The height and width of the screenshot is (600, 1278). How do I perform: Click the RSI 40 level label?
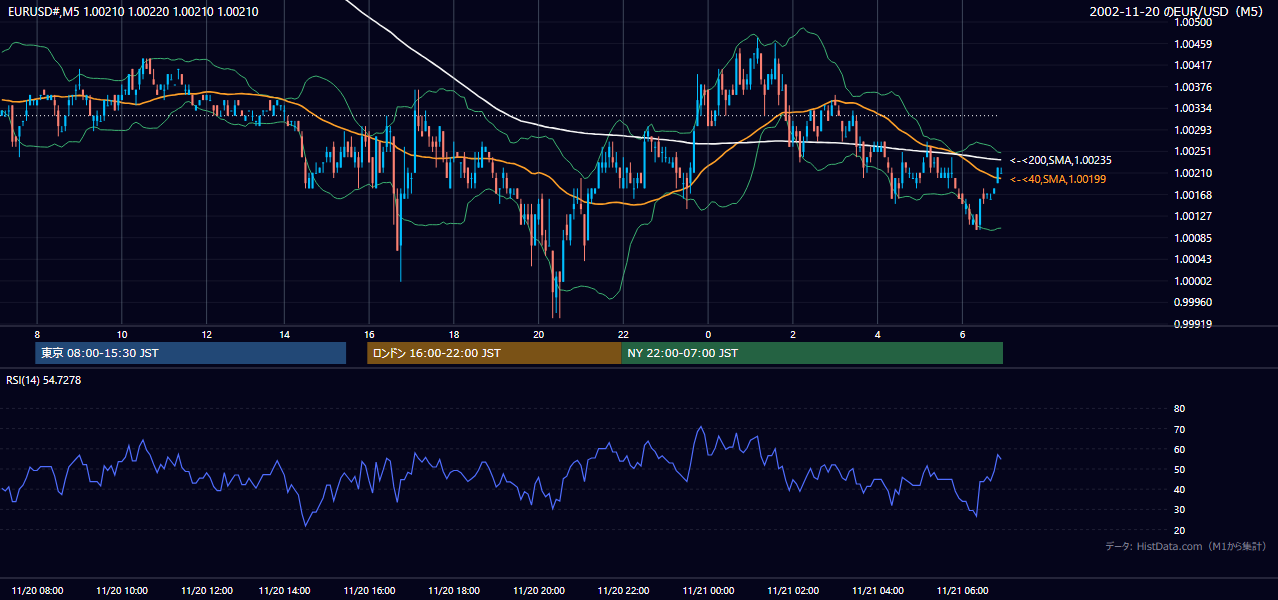point(1179,490)
